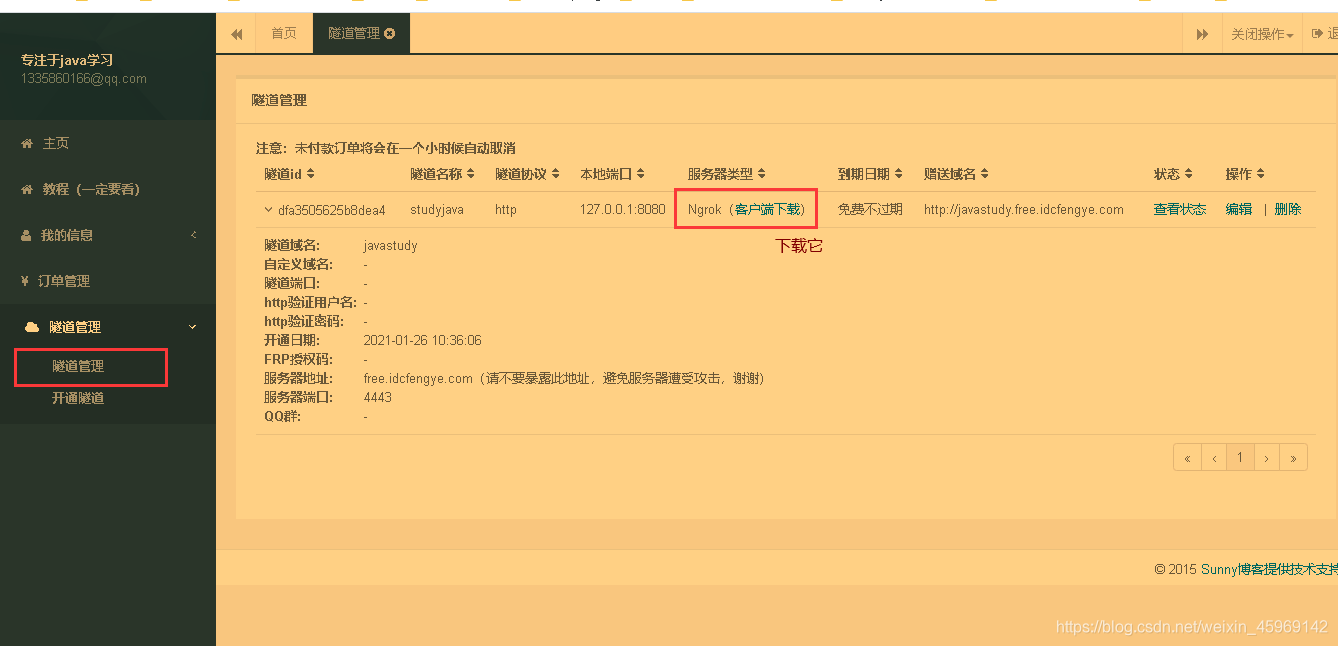Select 开通隧道 submenu item
This screenshot has width=1338, height=646.
tap(78, 399)
